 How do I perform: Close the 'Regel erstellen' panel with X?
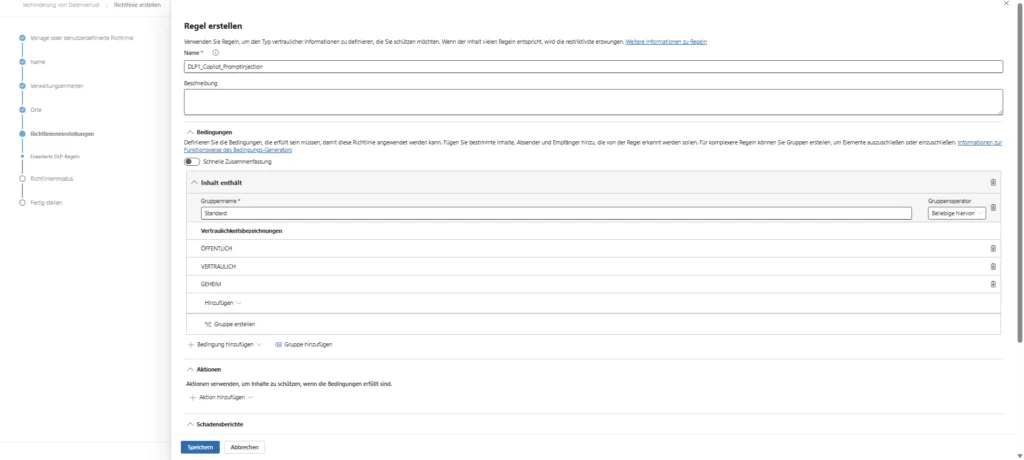pos(1005,4)
